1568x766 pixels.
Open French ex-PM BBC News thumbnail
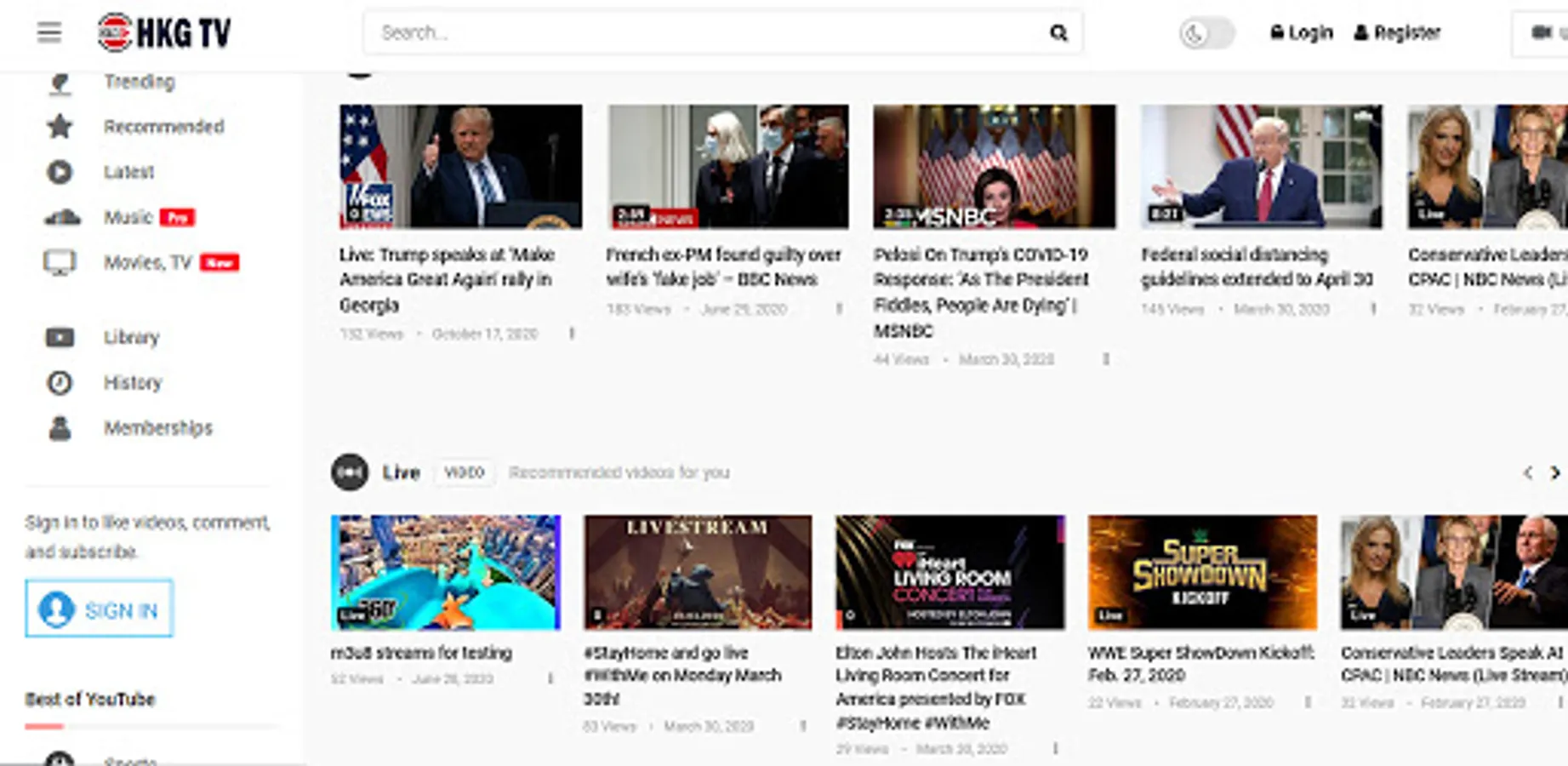[x=728, y=167]
